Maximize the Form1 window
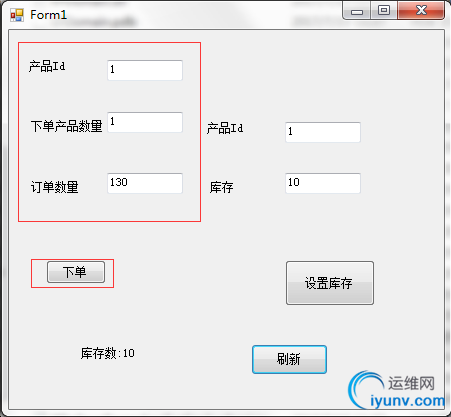451x417 pixels. [x=384, y=11]
